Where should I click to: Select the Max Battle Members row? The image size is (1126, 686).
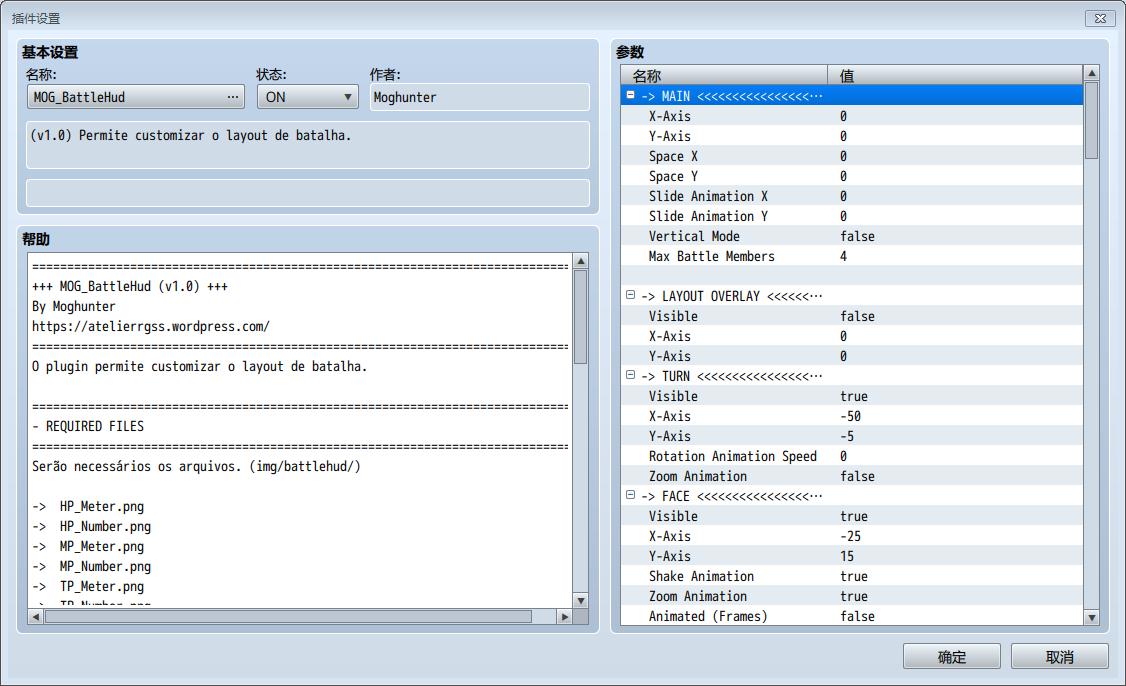[852, 256]
